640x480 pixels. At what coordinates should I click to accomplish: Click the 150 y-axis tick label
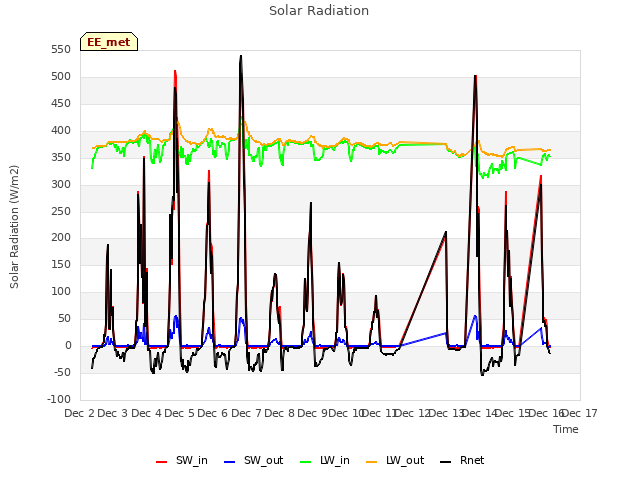point(61,264)
